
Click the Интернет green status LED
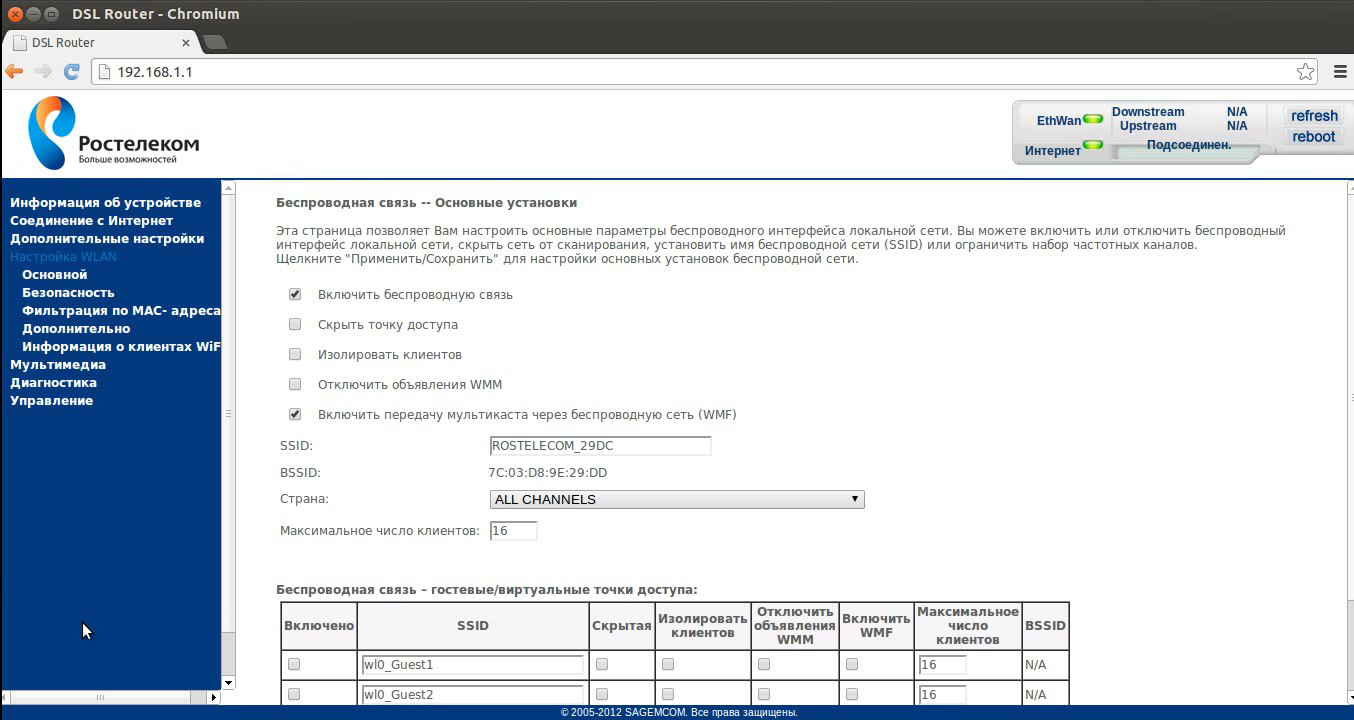coord(1093,145)
